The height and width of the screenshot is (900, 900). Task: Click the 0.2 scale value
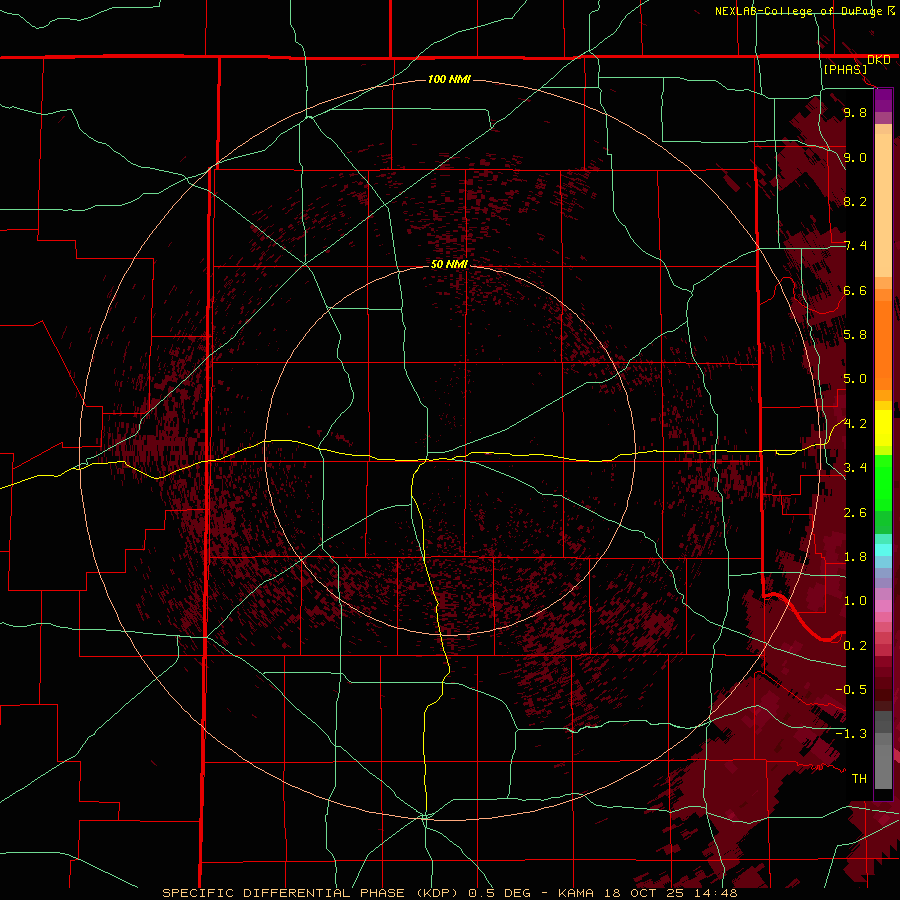(x=855, y=646)
